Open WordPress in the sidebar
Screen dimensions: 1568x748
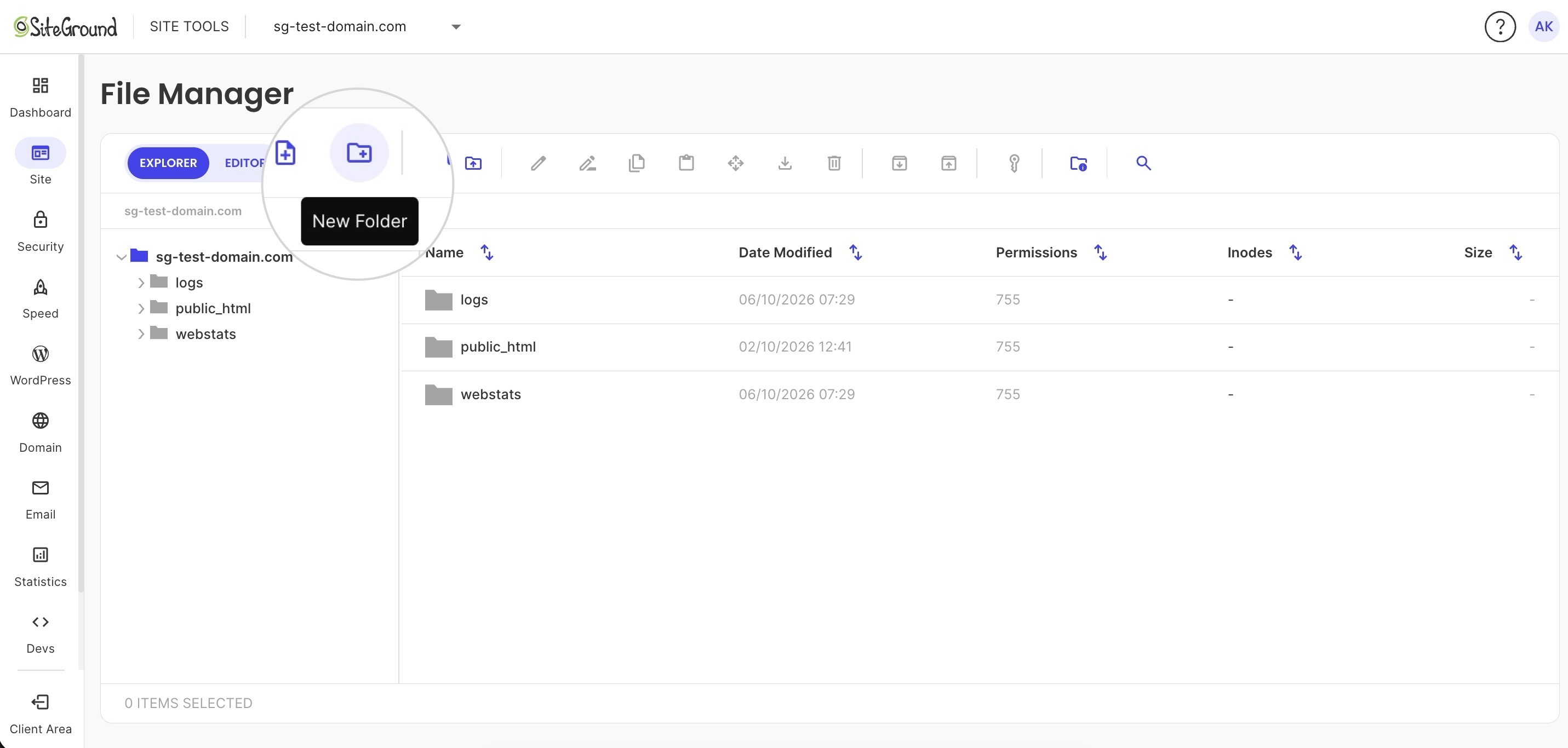(40, 366)
